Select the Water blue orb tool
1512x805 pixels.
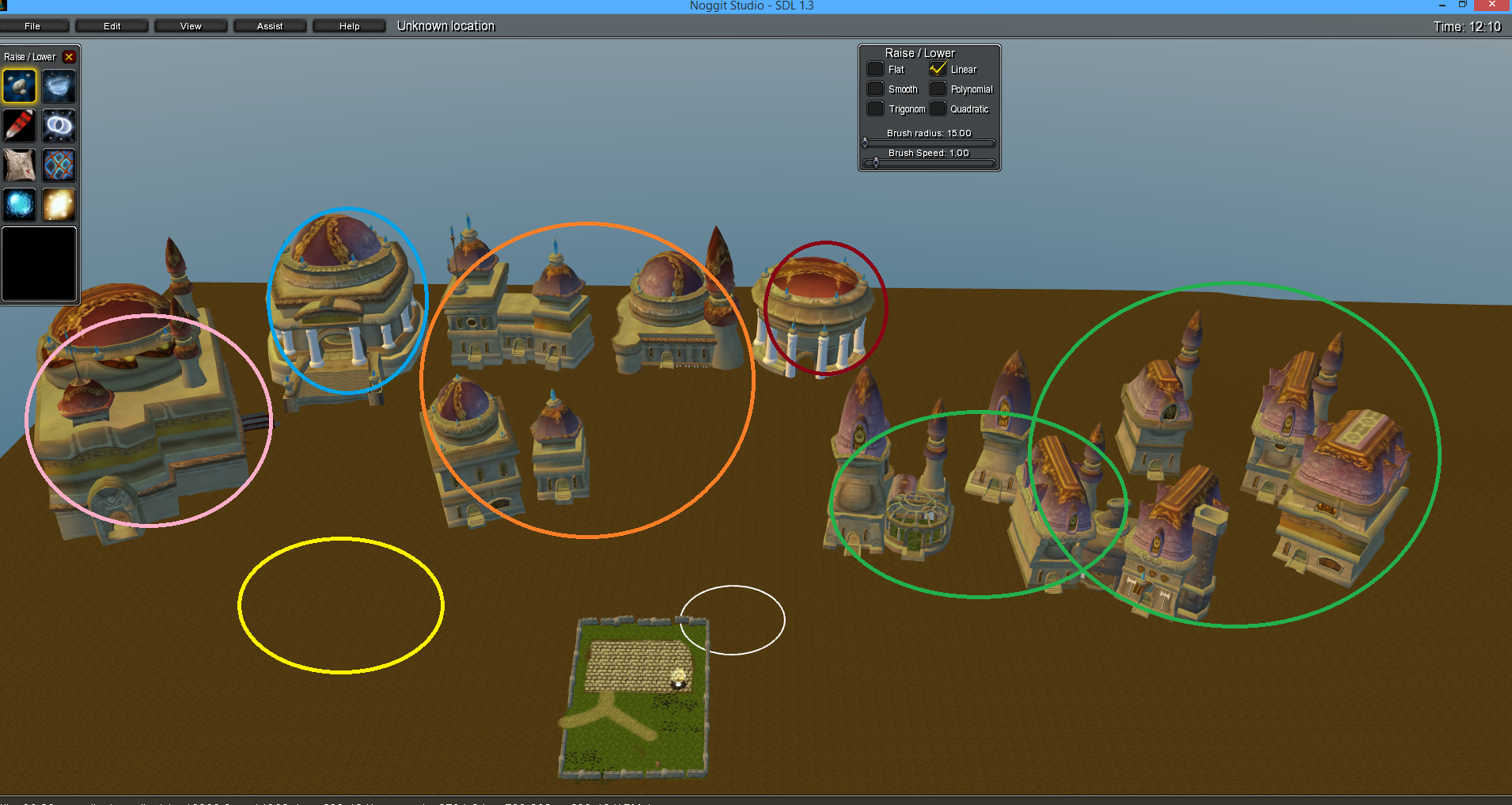[20, 205]
